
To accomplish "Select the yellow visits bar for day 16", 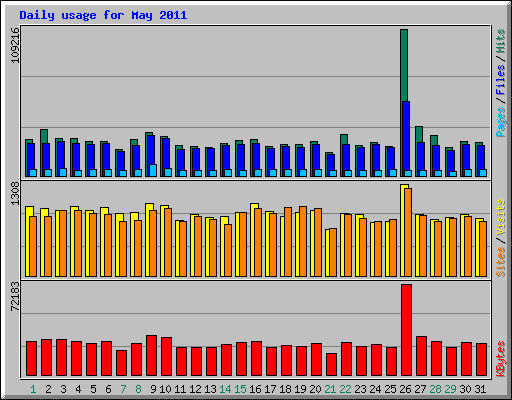I will pos(253,240).
